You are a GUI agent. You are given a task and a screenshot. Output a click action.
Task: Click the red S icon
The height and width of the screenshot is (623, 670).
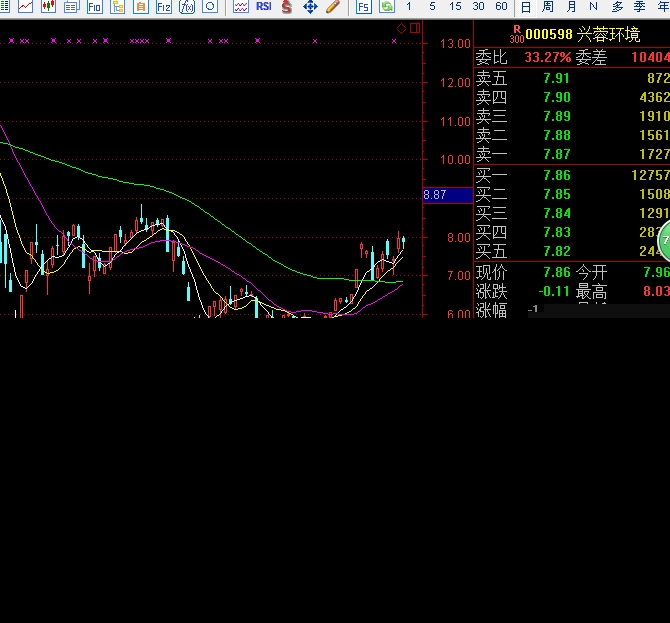287,6
